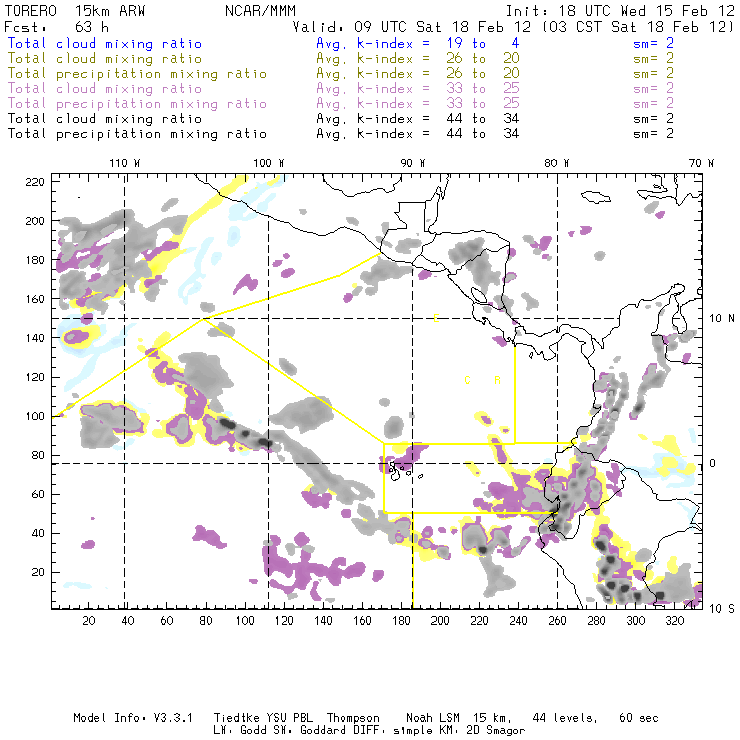Select purple 'Total precipitation mixing ratio' legend line
Viewport: 740px width, 740px height.
(x=137, y=104)
